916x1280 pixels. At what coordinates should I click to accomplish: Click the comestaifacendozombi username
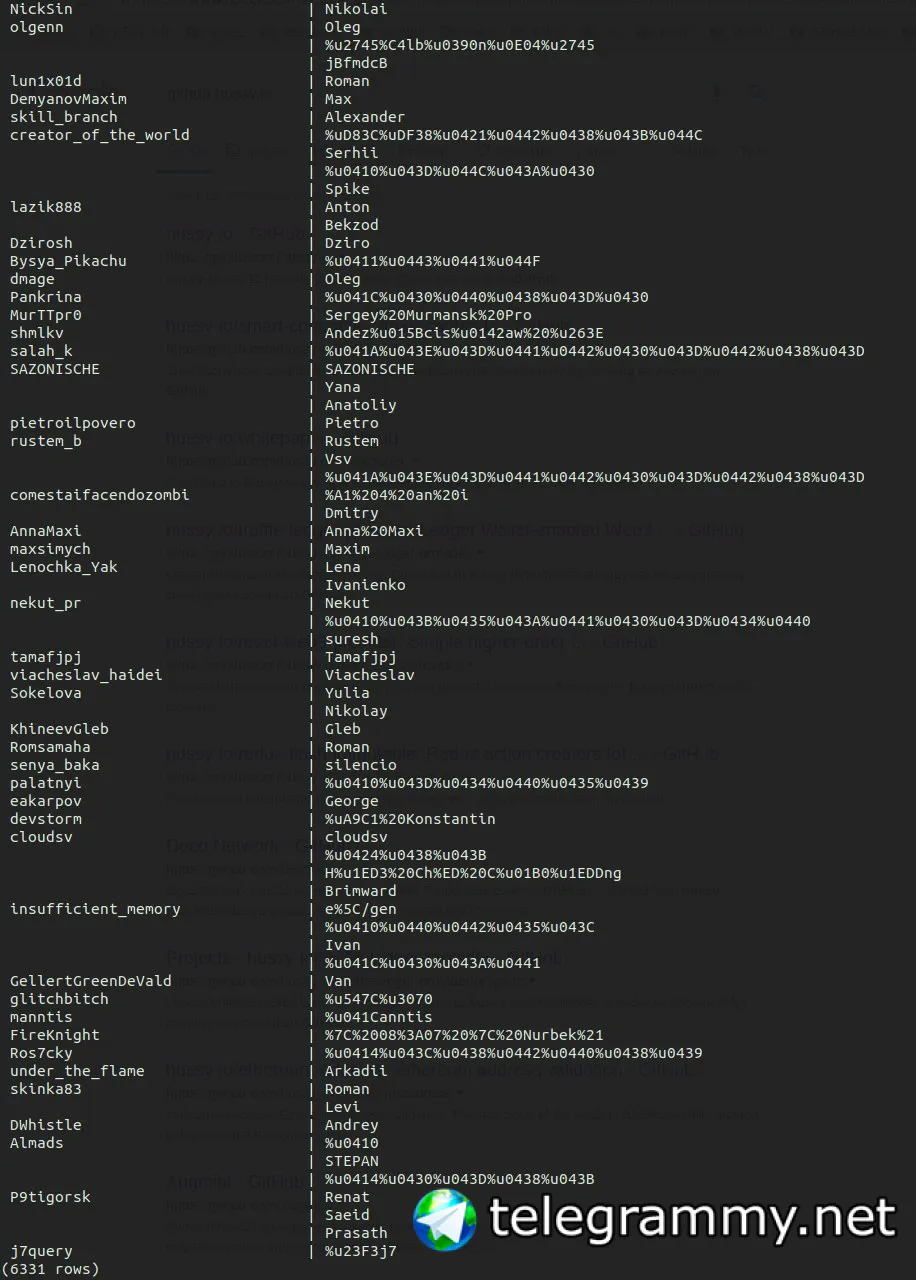100,495
